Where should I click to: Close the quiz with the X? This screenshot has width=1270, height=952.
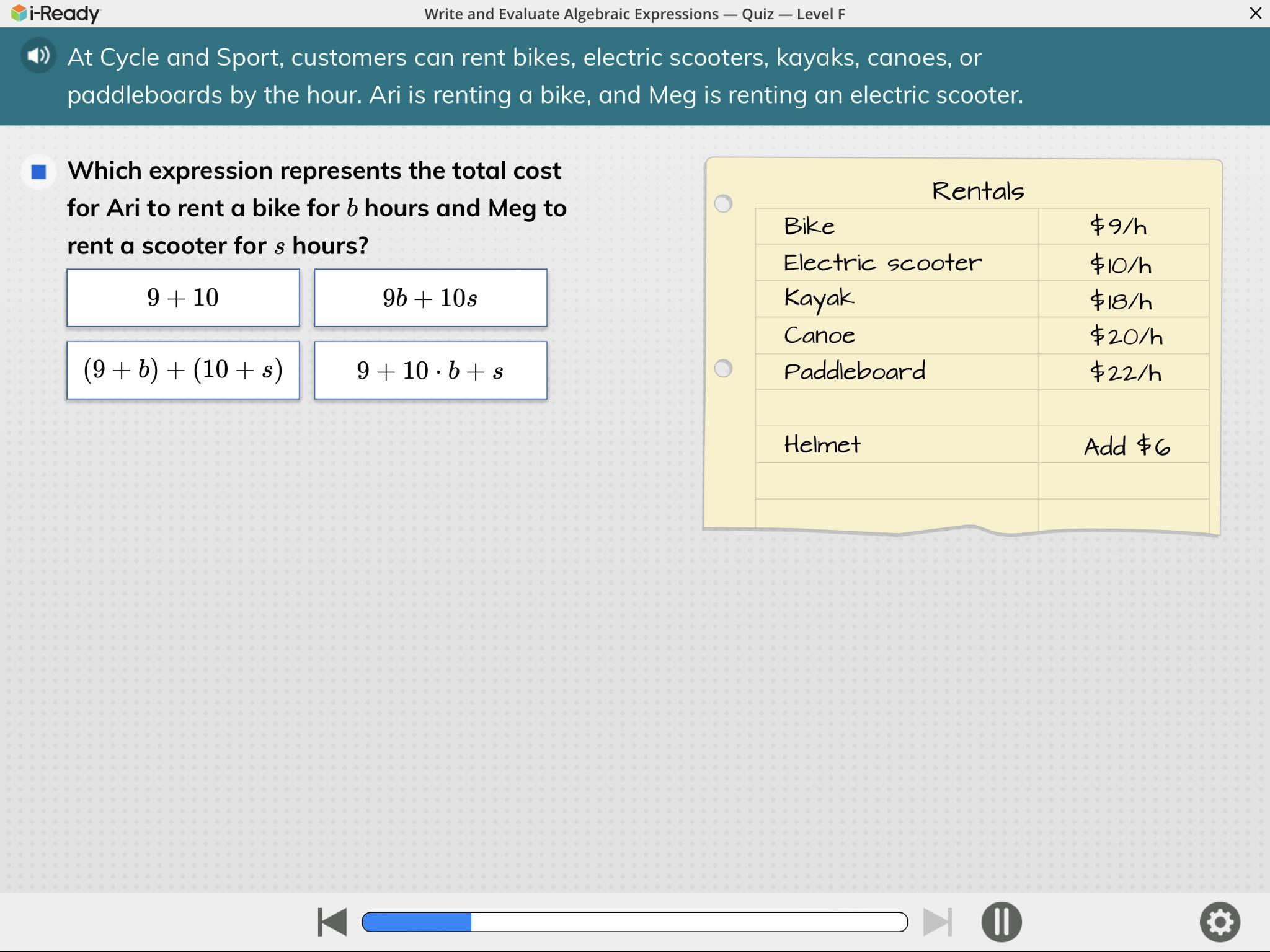1255,14
